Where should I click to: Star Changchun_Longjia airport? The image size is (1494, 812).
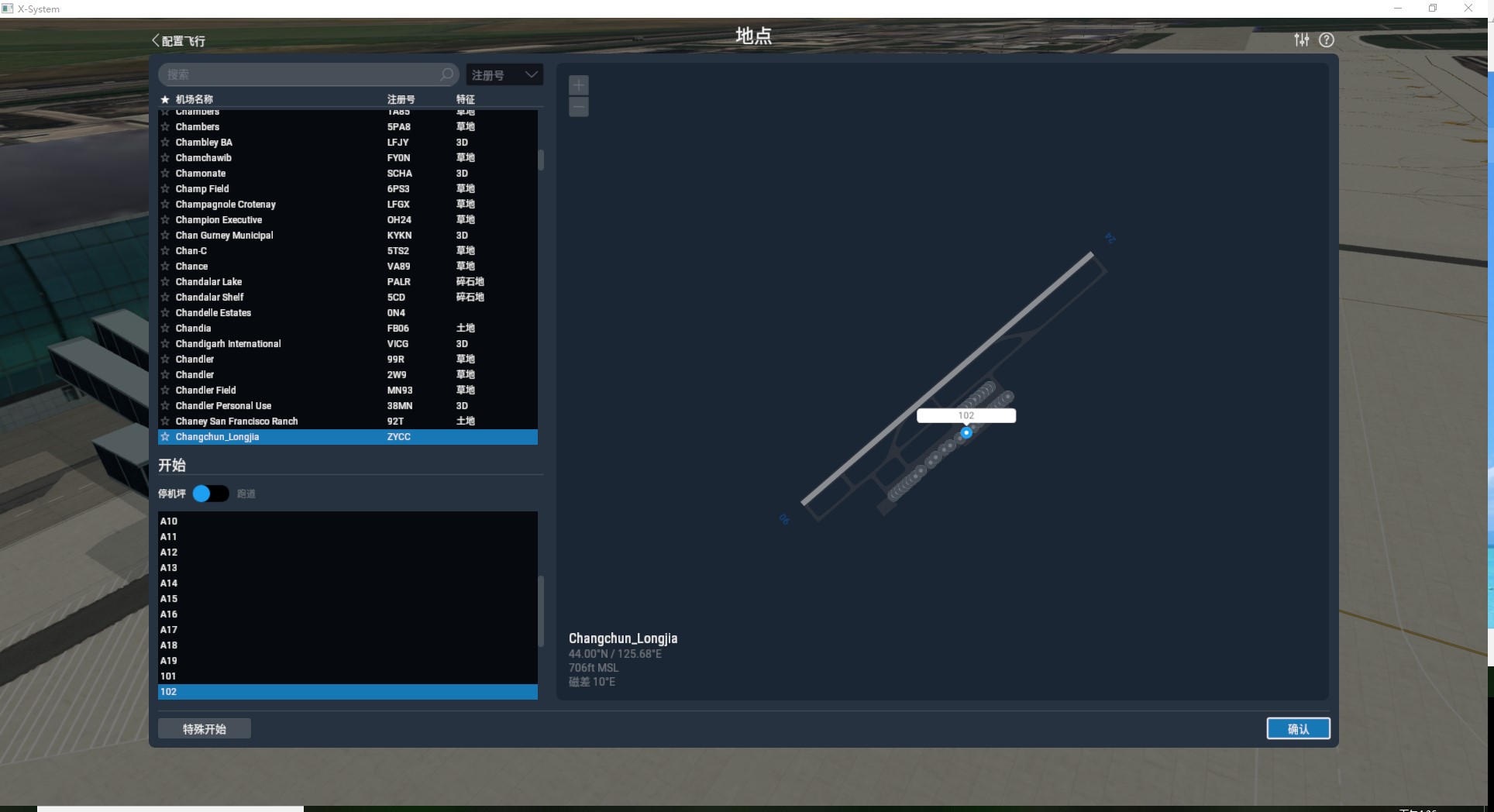[x=165, y=437]
